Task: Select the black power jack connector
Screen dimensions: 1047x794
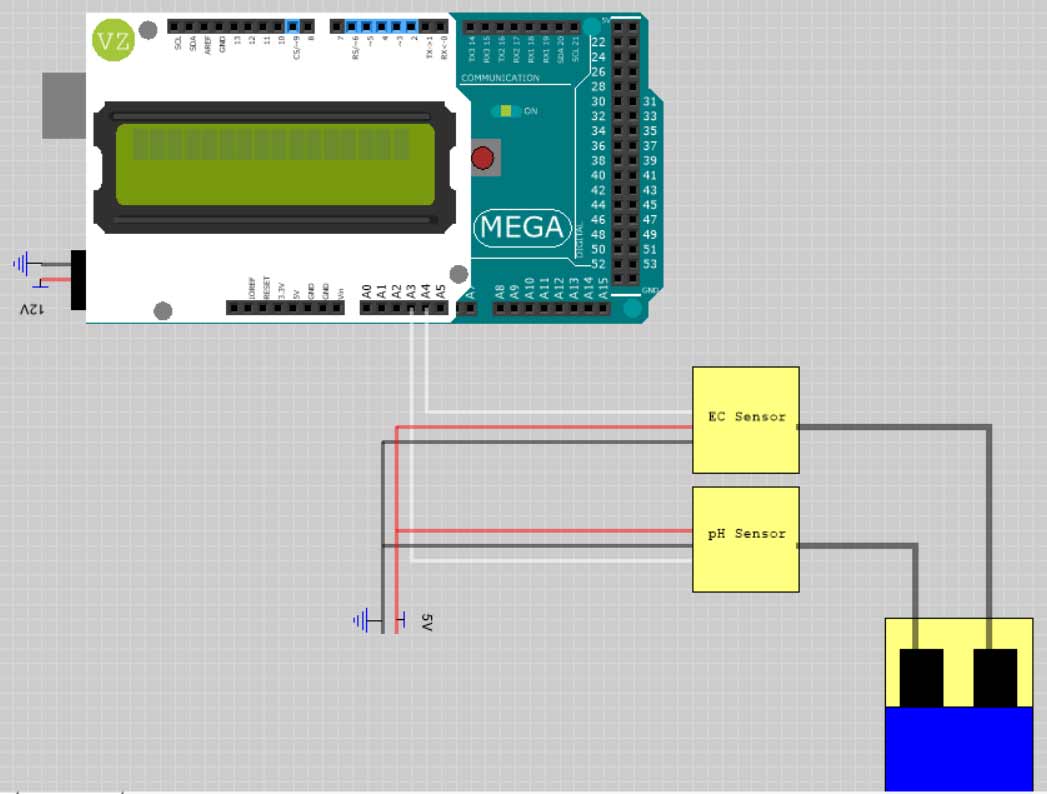Action: click(78, 280)
